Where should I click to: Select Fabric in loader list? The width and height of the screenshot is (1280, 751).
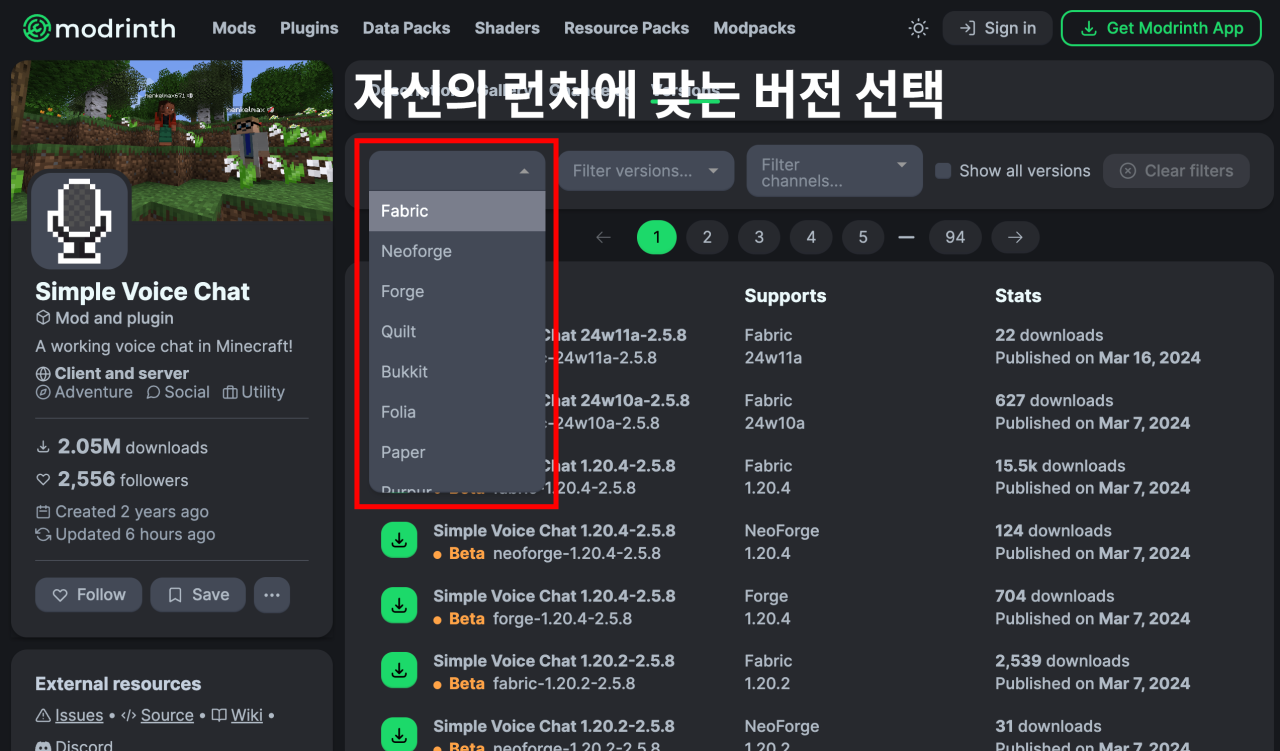pyautogui.click(x=457, y=211)
